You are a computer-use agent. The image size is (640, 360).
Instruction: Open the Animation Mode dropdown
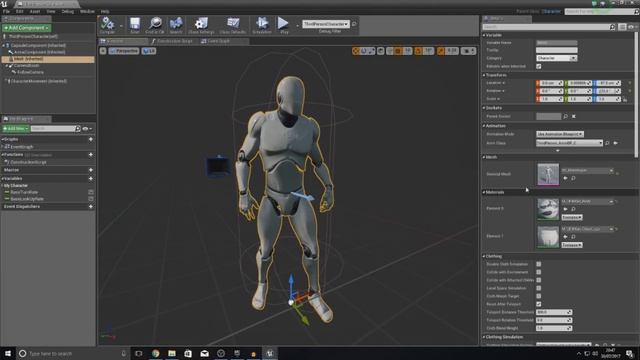point(560,134)
